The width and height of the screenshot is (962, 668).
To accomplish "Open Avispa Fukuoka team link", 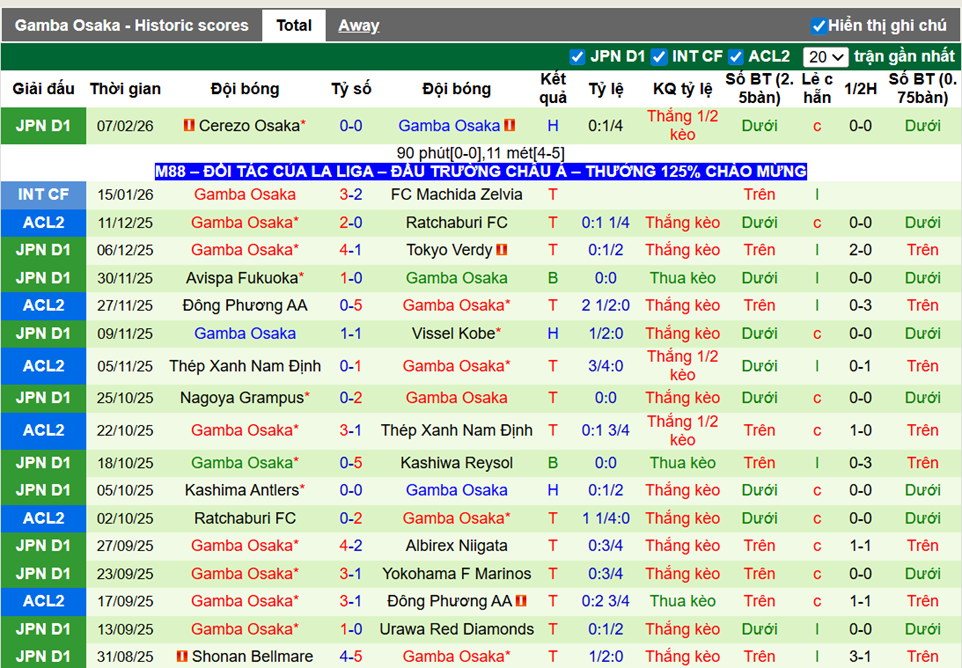I will (242, 278).
